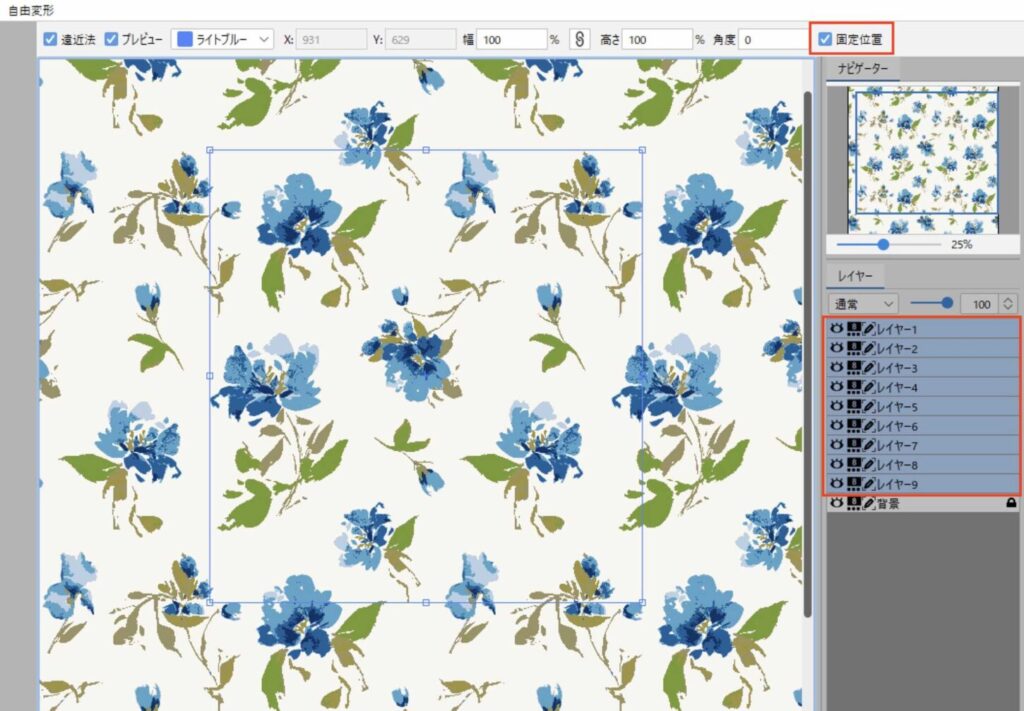This screenshot has height=711, width=1024.
Task: Select the レイヤー panel tab
Action: coord(855,276)
